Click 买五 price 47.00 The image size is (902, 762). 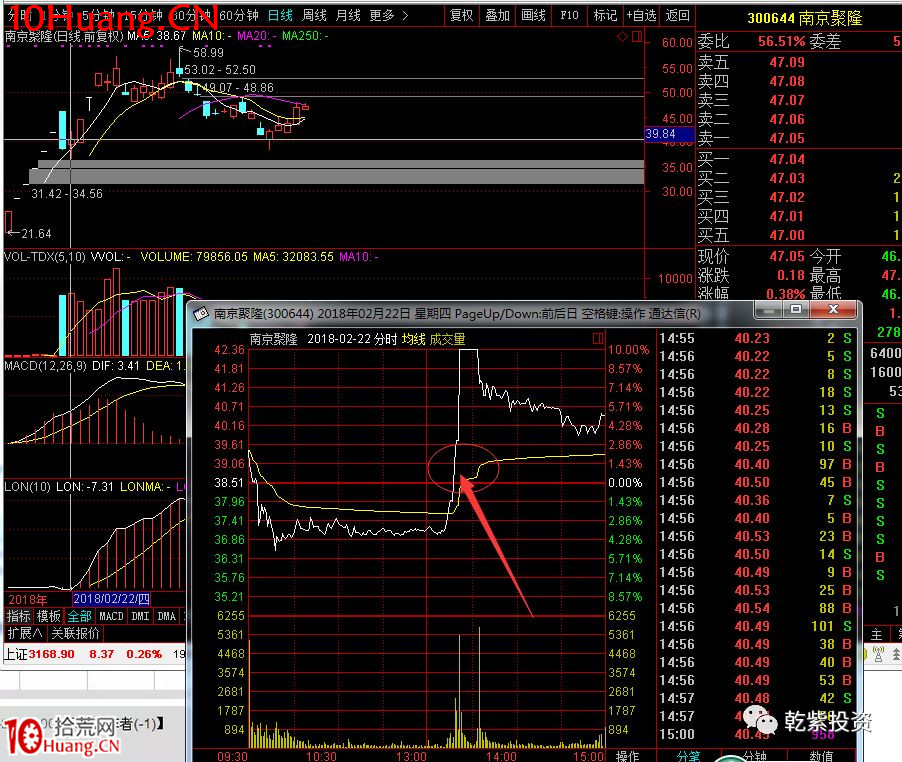pos(787,235)
